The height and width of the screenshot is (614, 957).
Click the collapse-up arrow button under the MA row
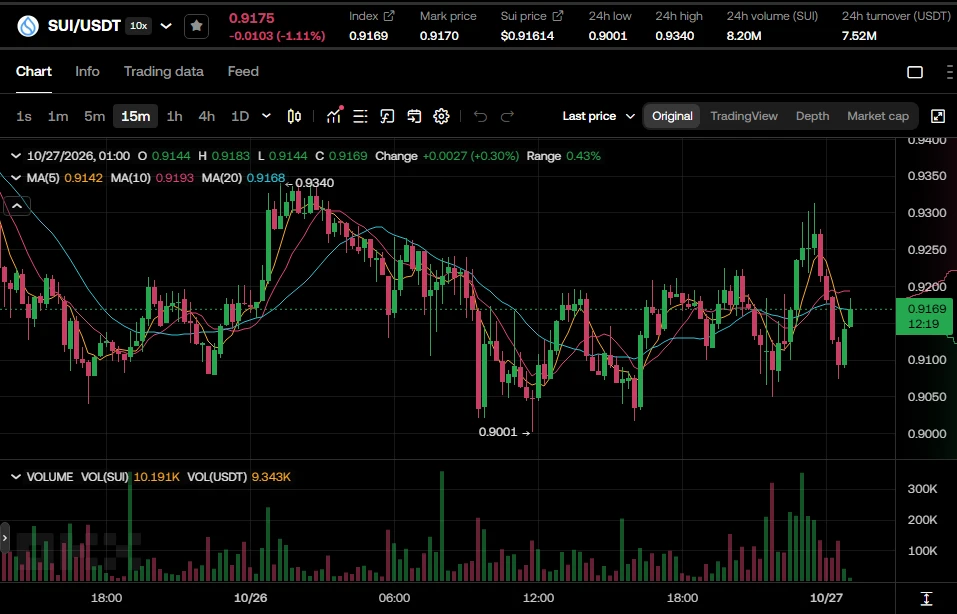(17, 206)
